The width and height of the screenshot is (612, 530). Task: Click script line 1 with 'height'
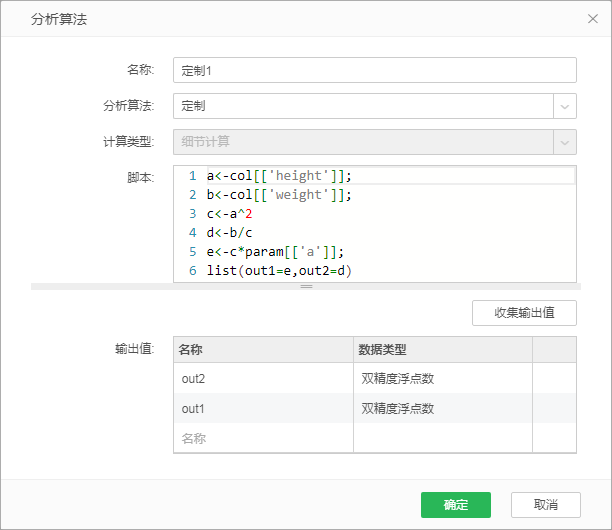pyautogui.click(x=280, y=176)
